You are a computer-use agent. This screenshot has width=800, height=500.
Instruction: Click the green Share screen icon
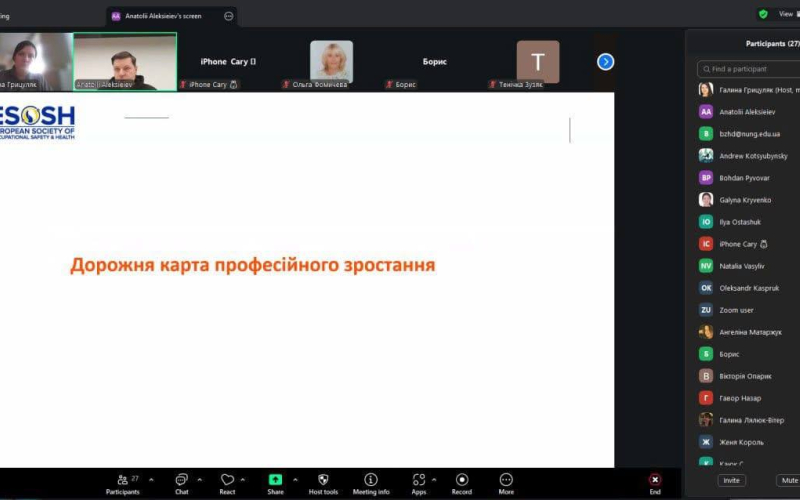[275, 480]
